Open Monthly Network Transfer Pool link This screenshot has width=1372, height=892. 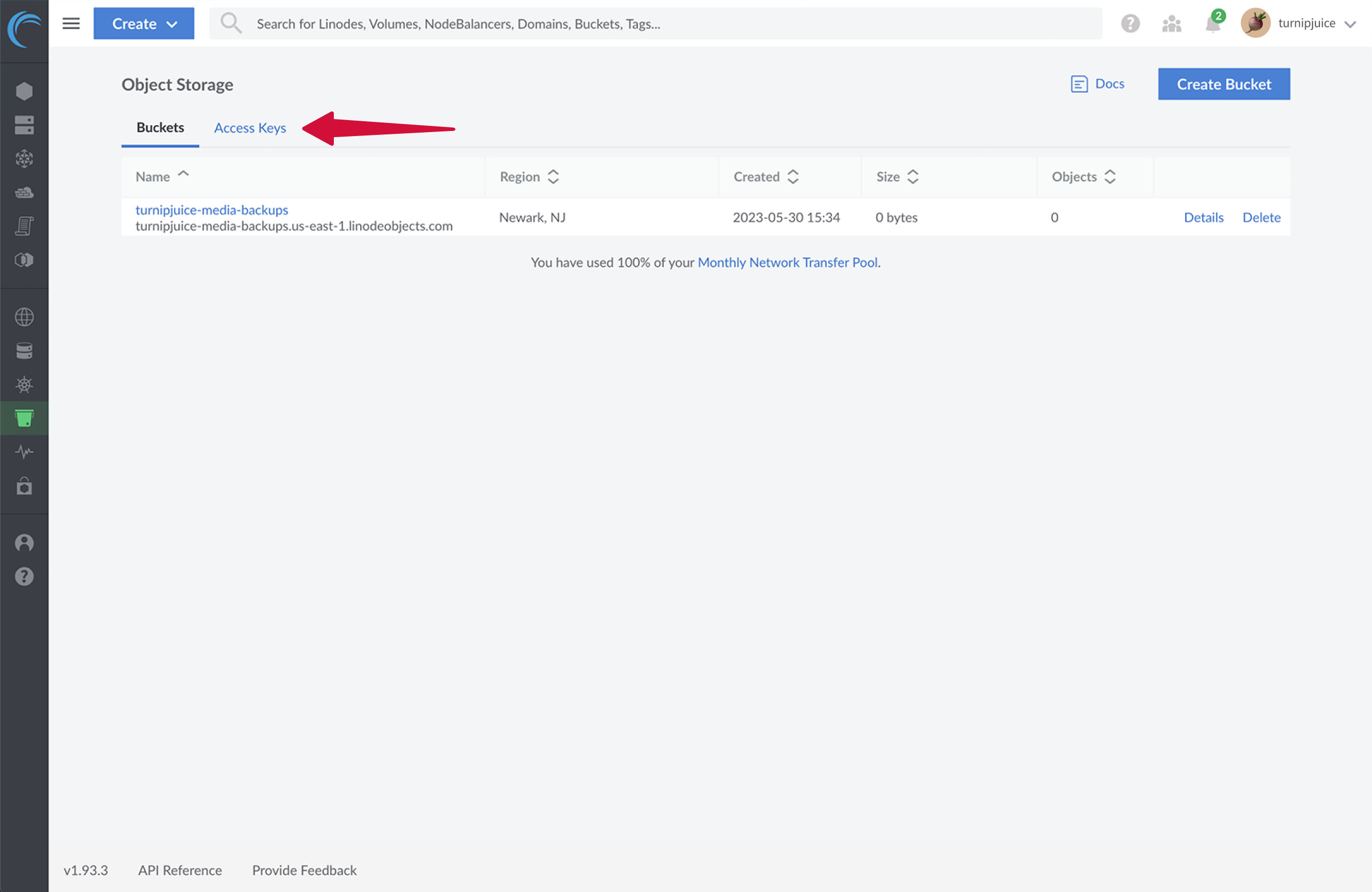point(787,262)
